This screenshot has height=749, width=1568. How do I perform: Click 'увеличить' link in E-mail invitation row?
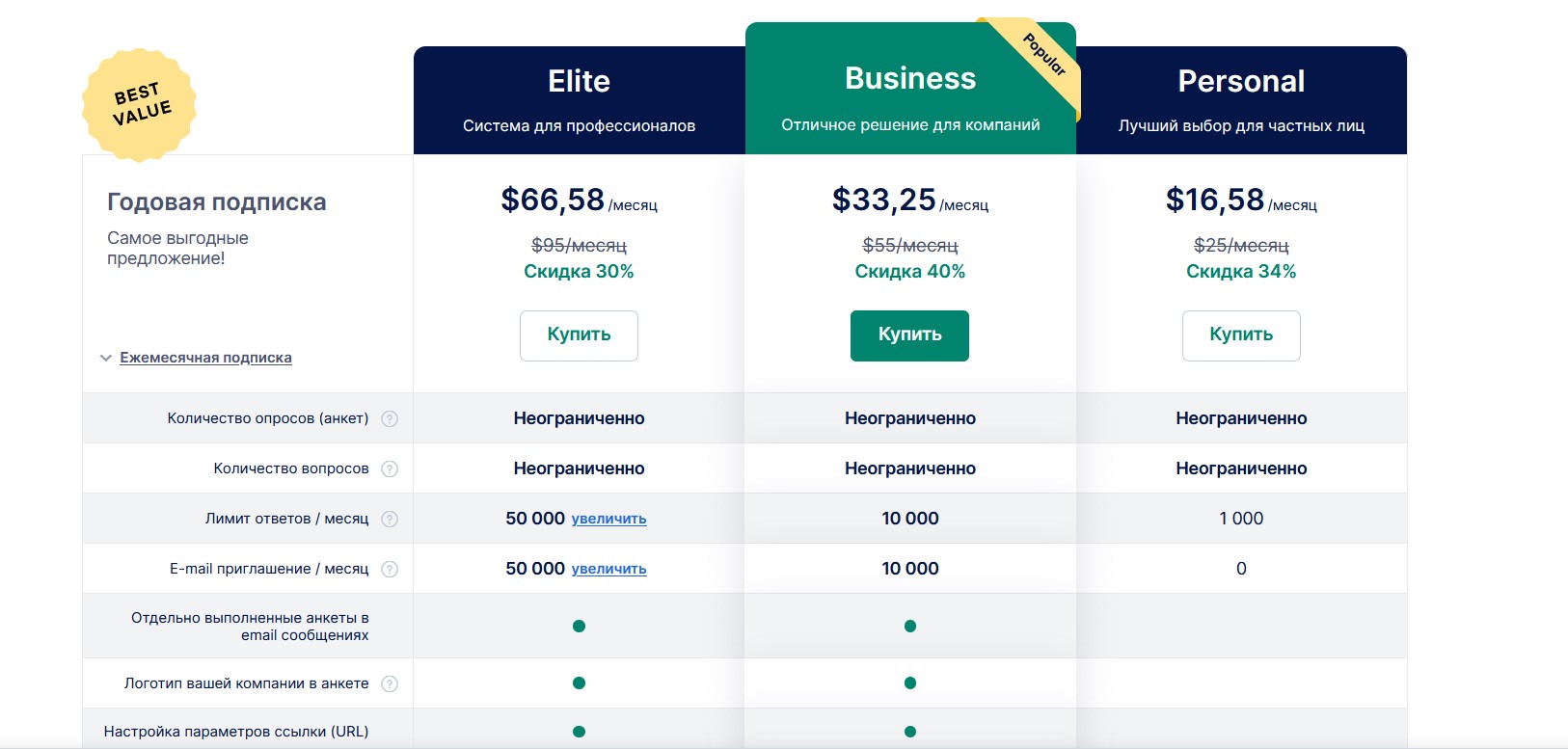point(608,569)
